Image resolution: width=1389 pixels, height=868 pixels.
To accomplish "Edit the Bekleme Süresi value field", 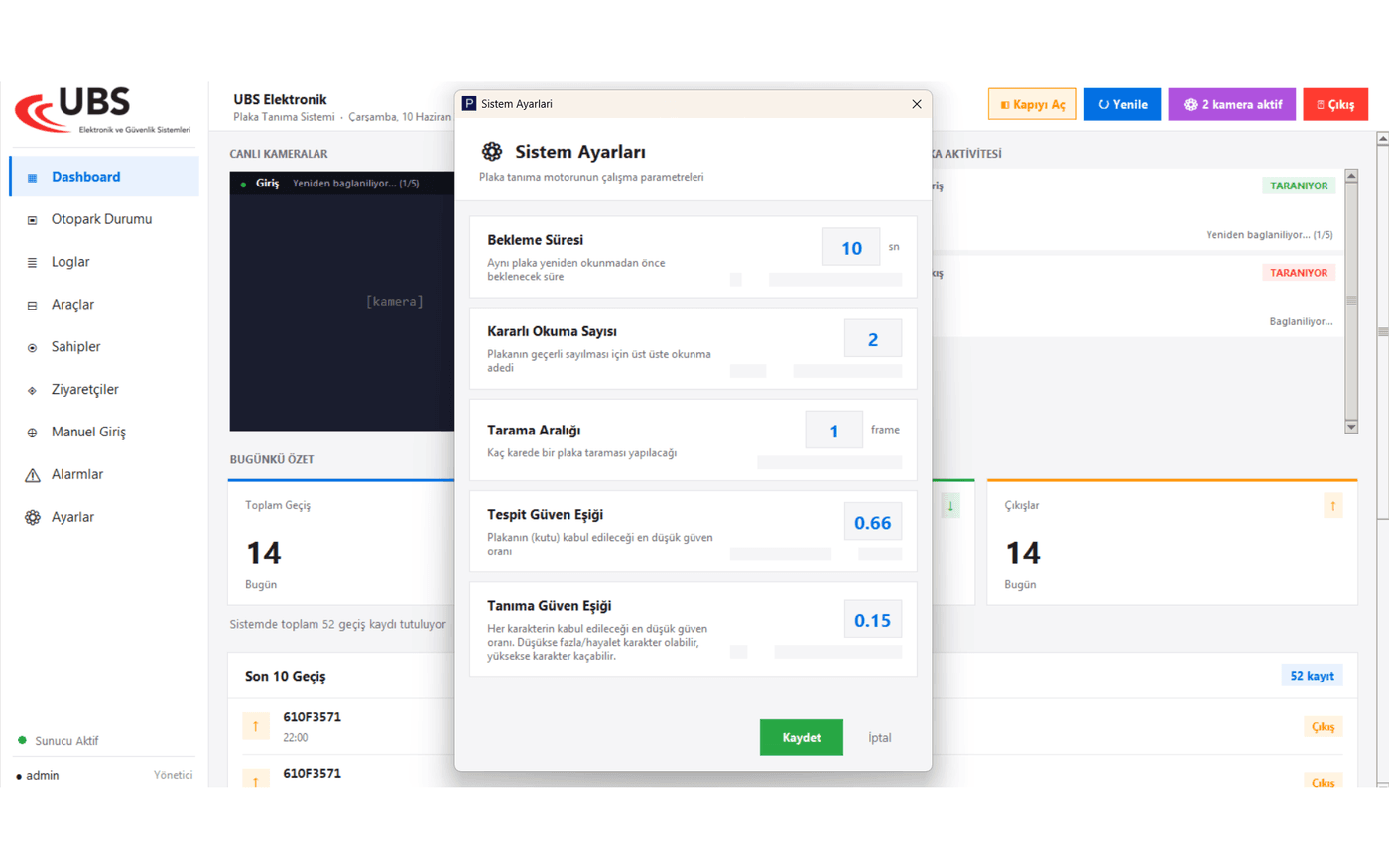I will point(851,247).
